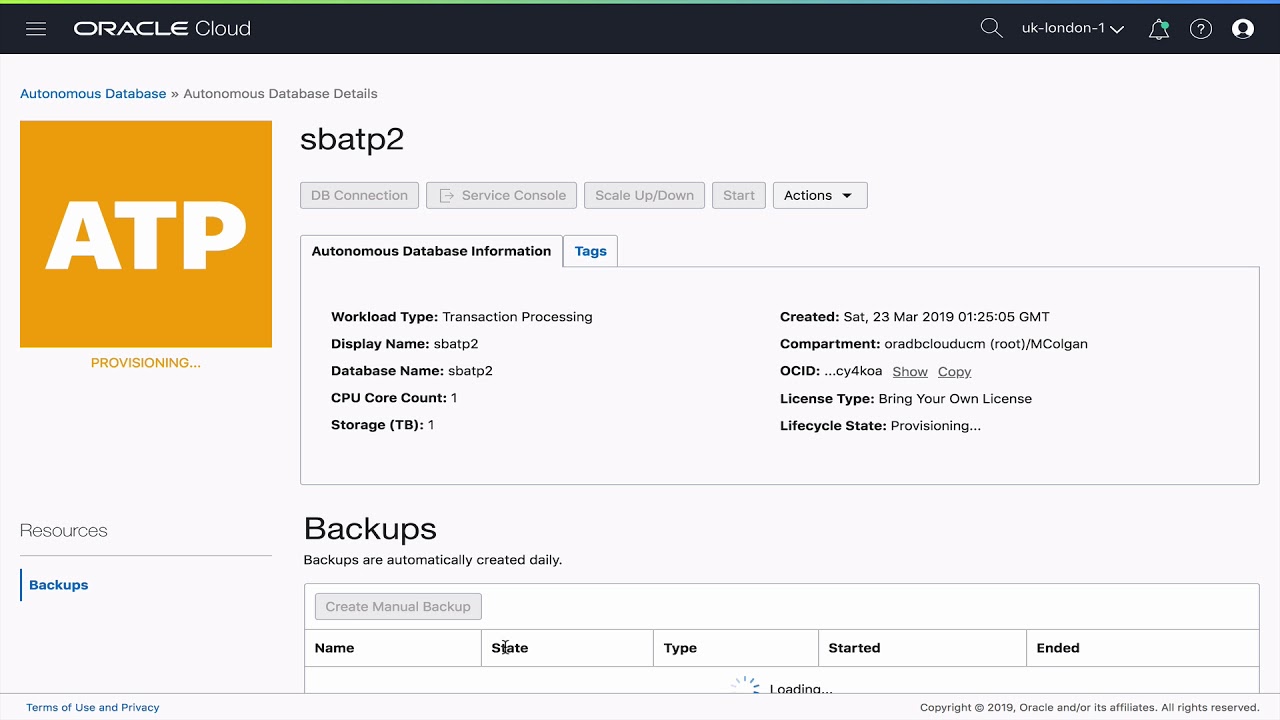Click the PROVISIONING... status under the tile
This screenshot has height=720, width=1280.
146,363
